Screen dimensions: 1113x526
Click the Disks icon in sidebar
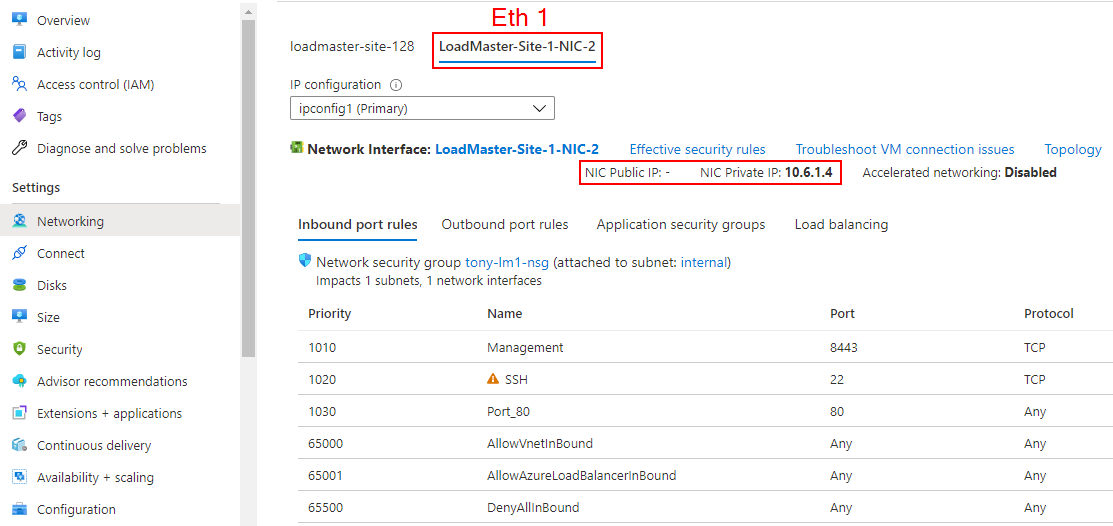pyautogui.click(x=20, y=285)
